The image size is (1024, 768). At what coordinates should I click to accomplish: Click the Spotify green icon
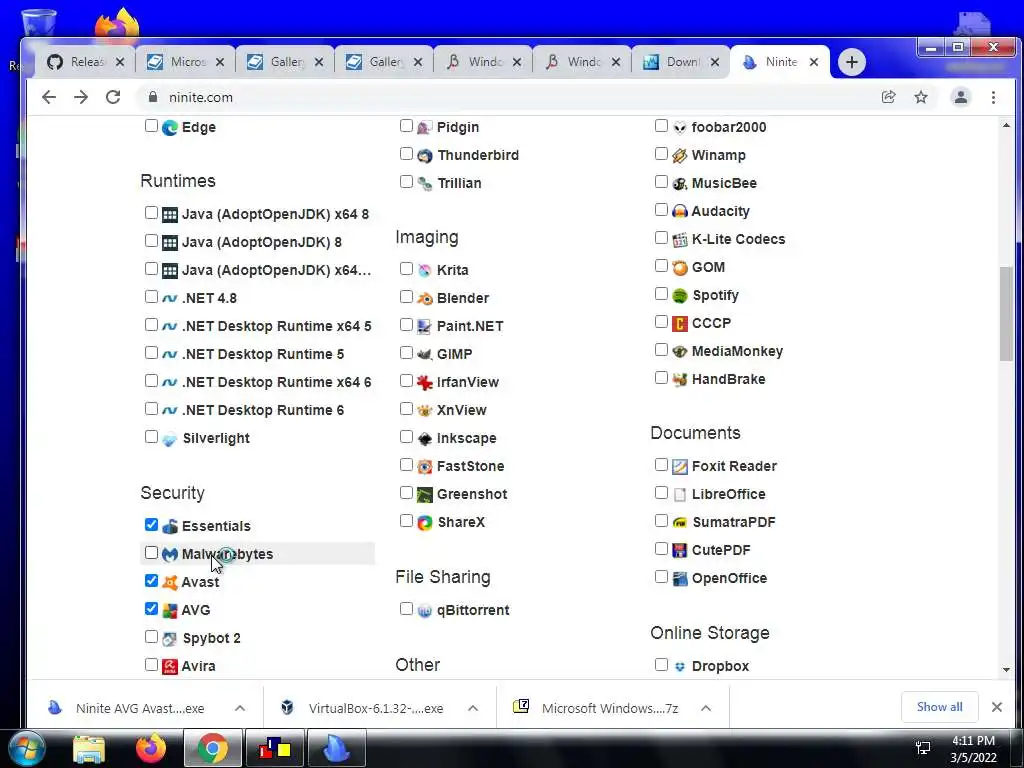pos(680,295)
